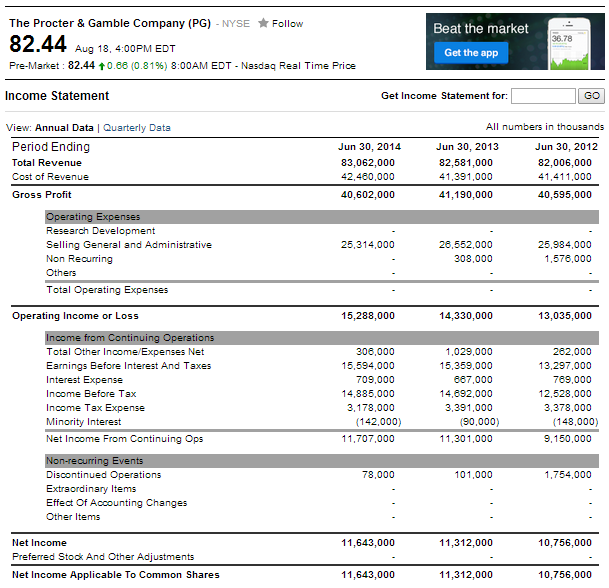Select the Jun 30, 2014 column header
This screenshot has width=609, height=588.
(x=369, y=147)
